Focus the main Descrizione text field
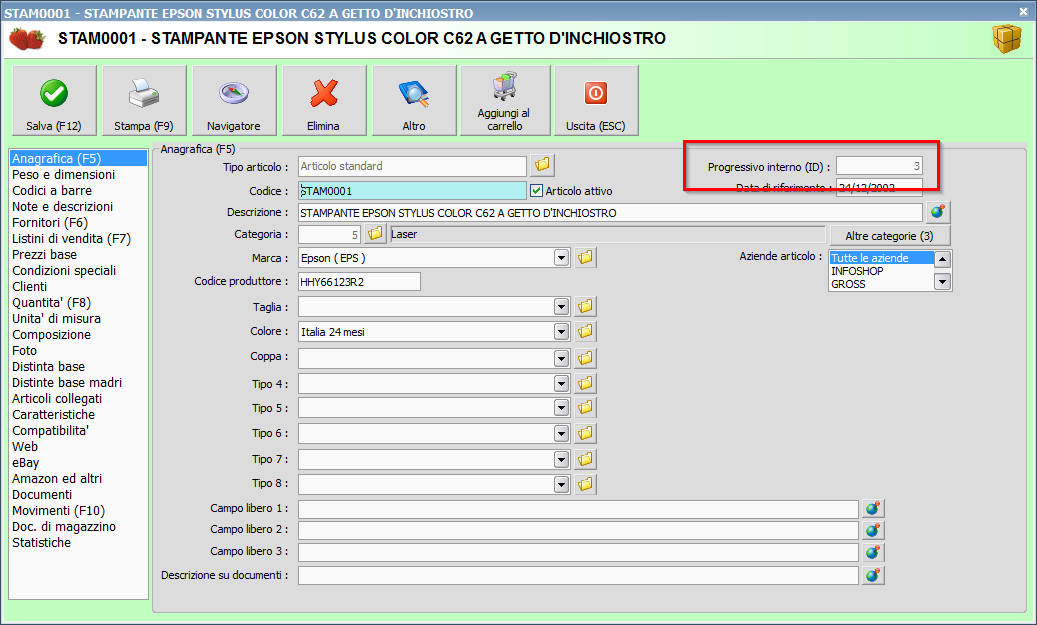The width and height of the screenshot is (1037, 625). click(x=610, y=213)
